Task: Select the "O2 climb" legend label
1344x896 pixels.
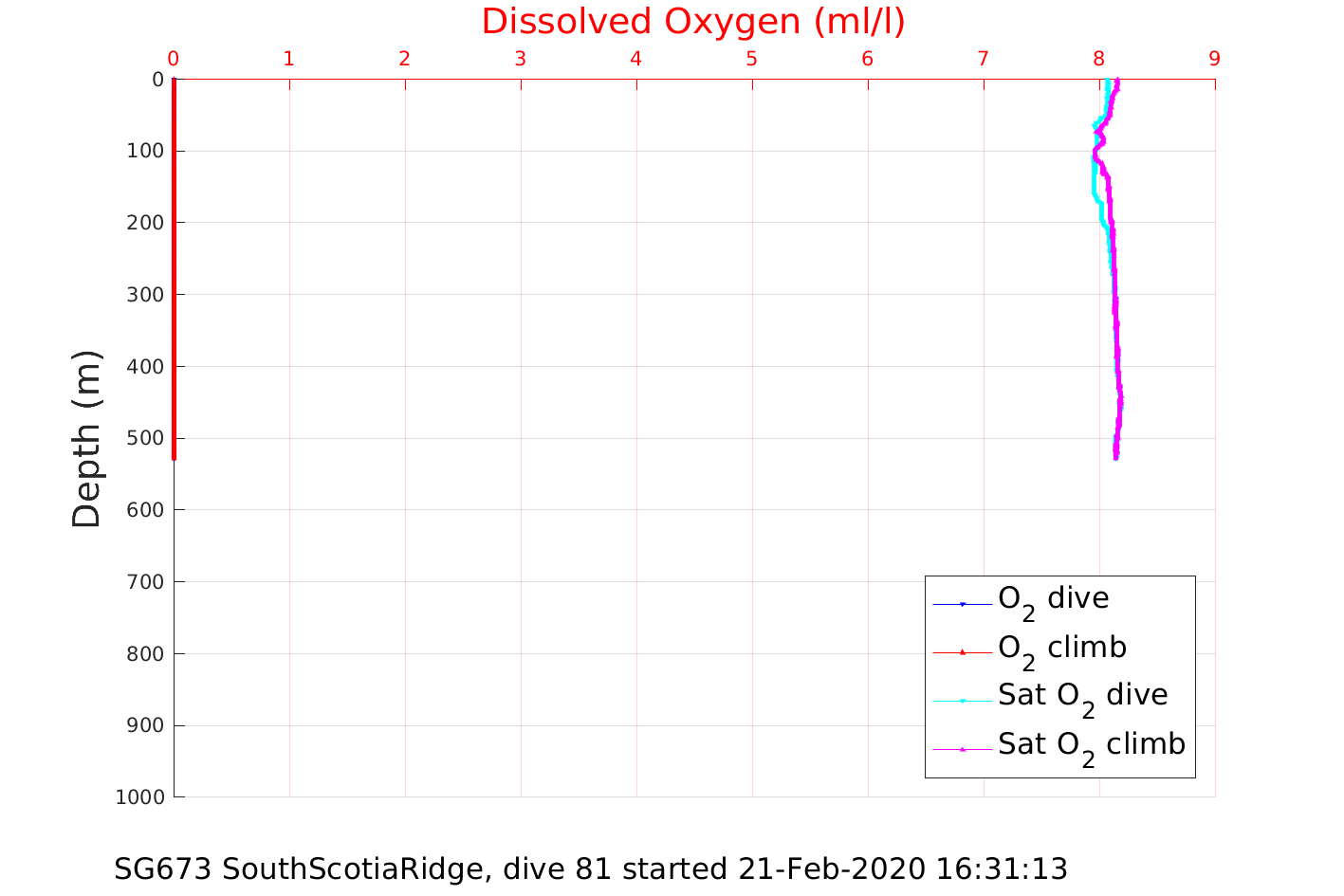Action: pos(1061,649)
